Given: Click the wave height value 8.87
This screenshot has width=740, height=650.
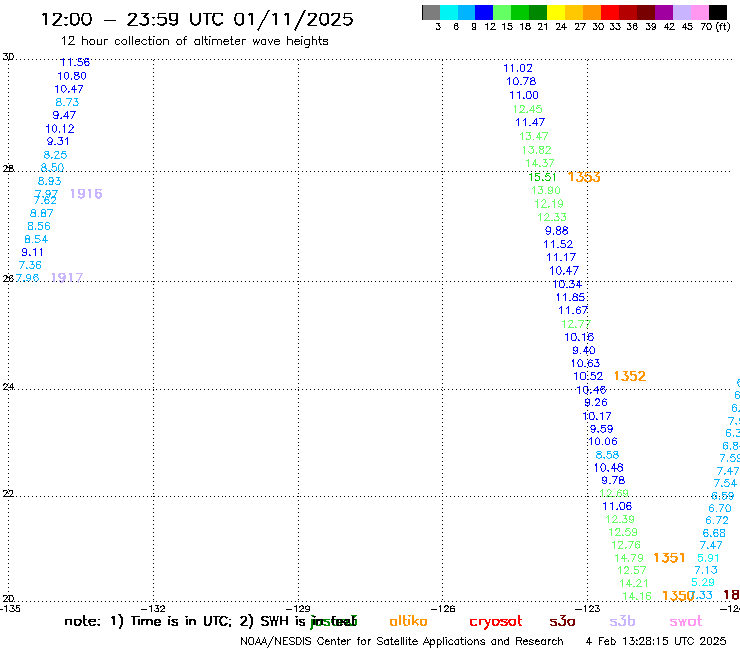Looking at the screenshot, I should pos(42,213).
